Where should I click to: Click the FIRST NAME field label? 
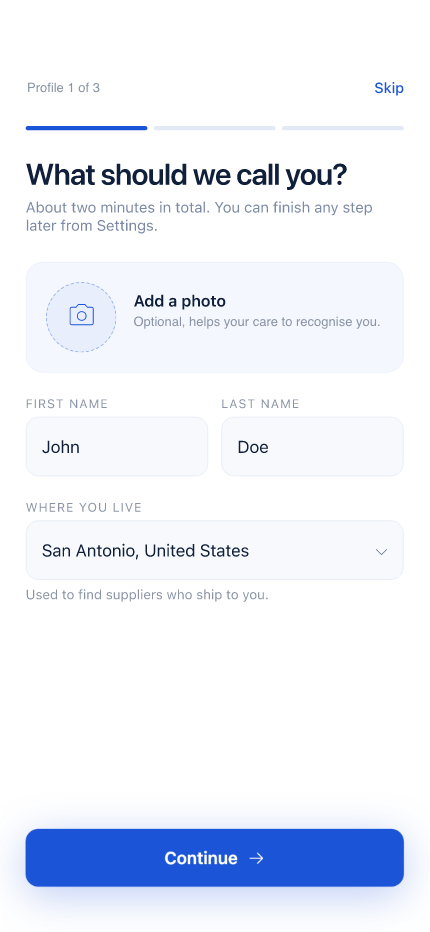pyautogui.click(x=67, y=404)
